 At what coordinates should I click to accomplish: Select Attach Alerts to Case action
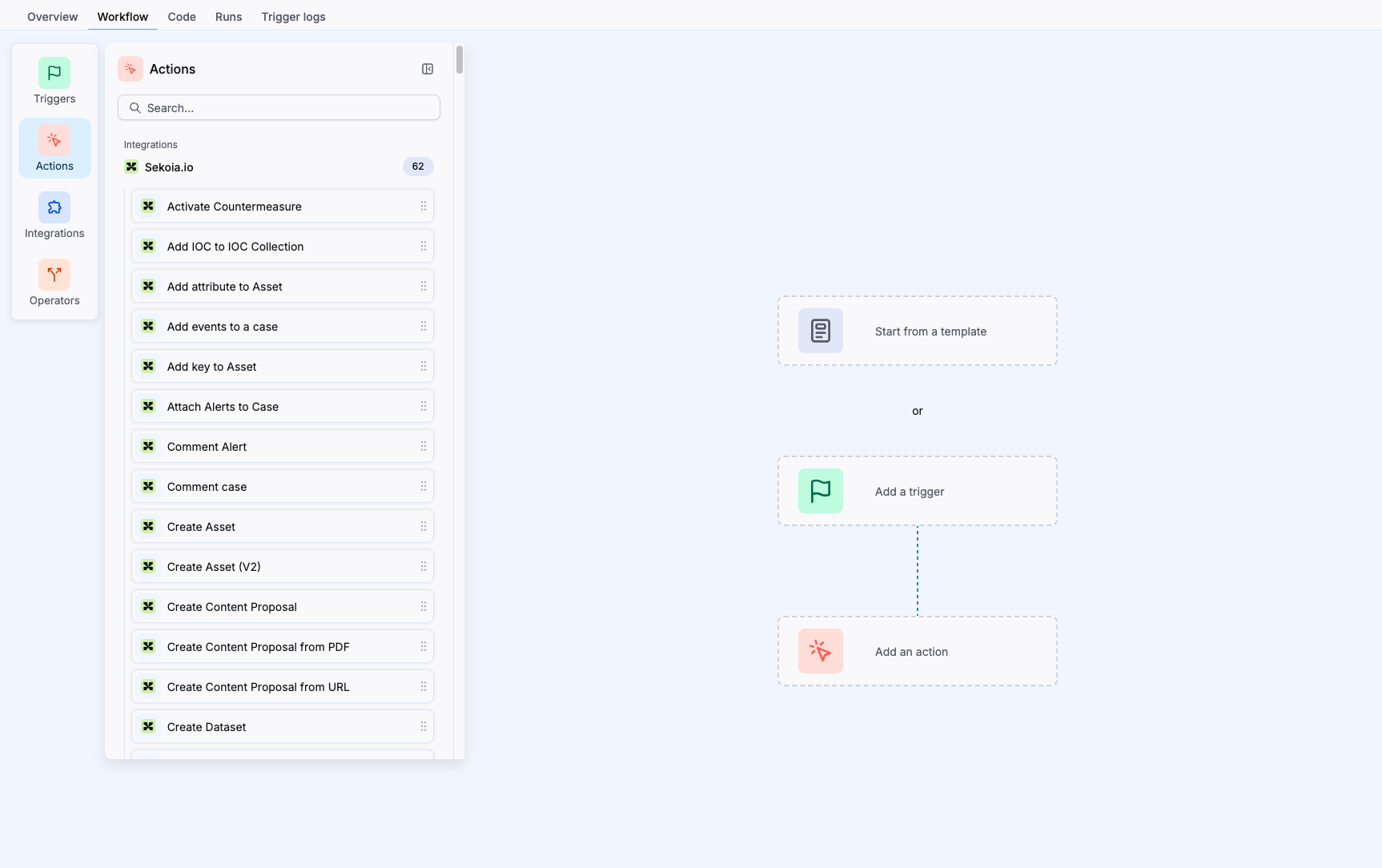283,407
